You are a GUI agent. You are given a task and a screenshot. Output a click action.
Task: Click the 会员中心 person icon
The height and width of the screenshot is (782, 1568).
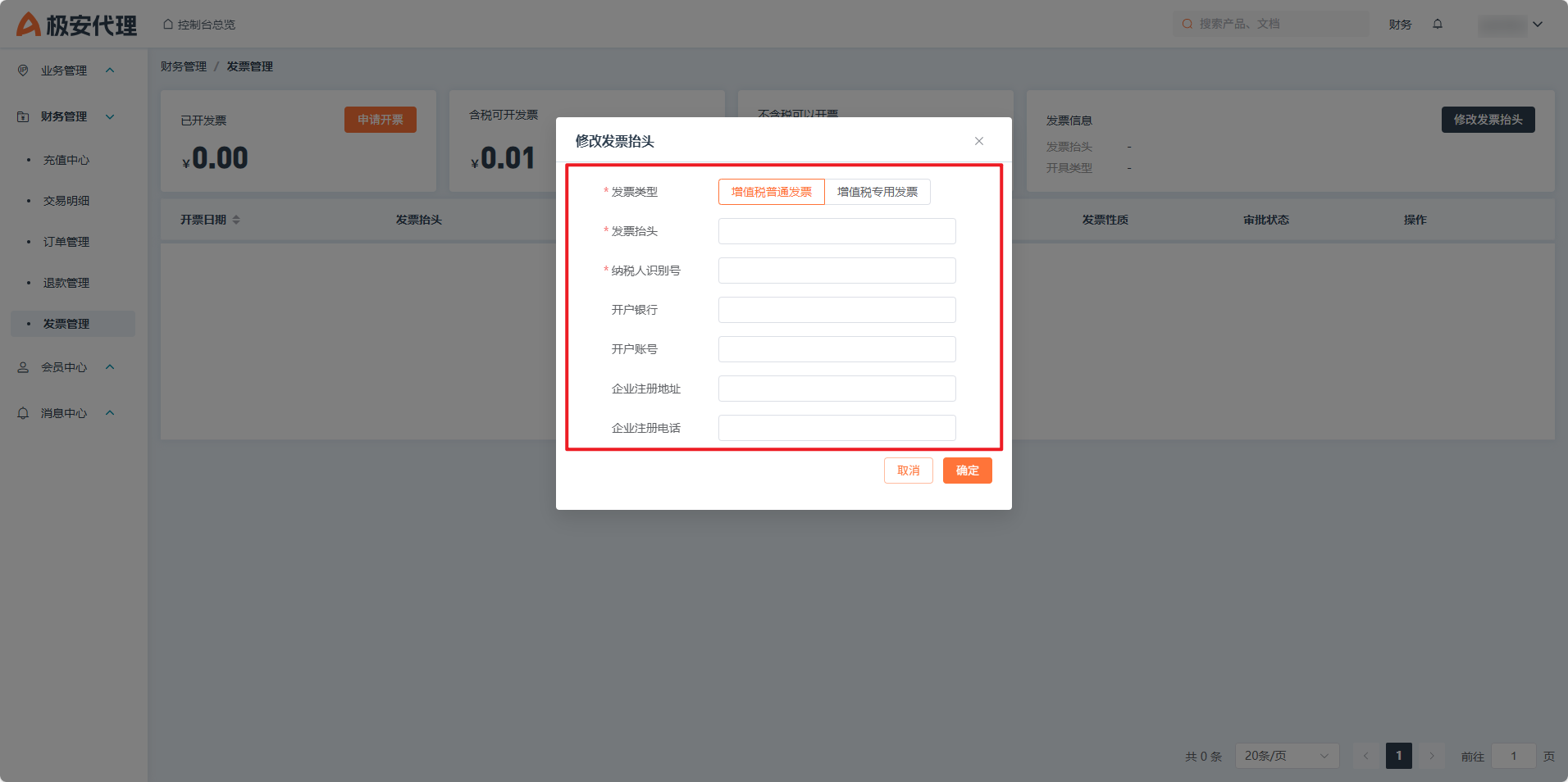pos(23,367)
